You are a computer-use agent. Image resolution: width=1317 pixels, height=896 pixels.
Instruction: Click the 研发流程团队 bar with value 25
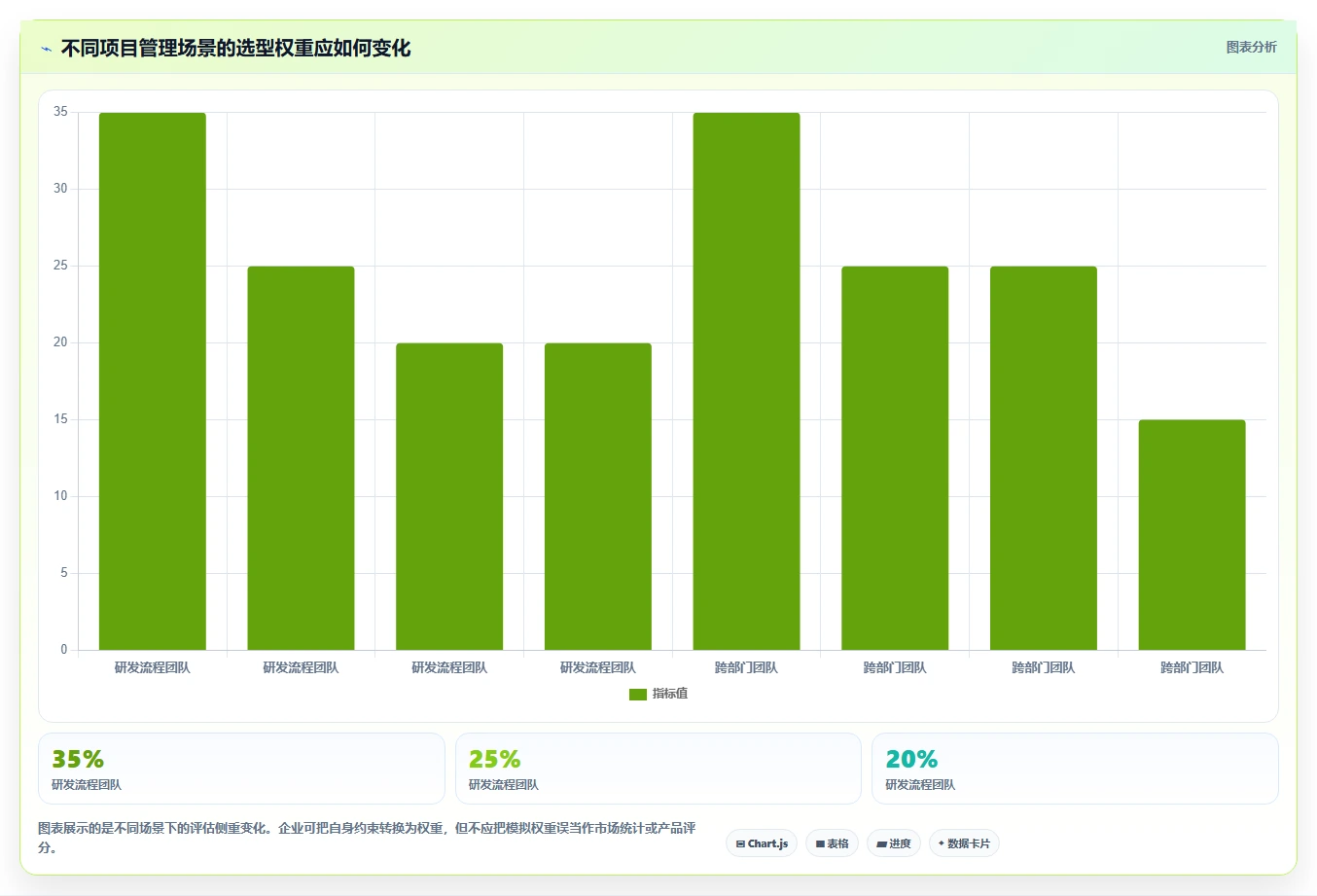301,458
